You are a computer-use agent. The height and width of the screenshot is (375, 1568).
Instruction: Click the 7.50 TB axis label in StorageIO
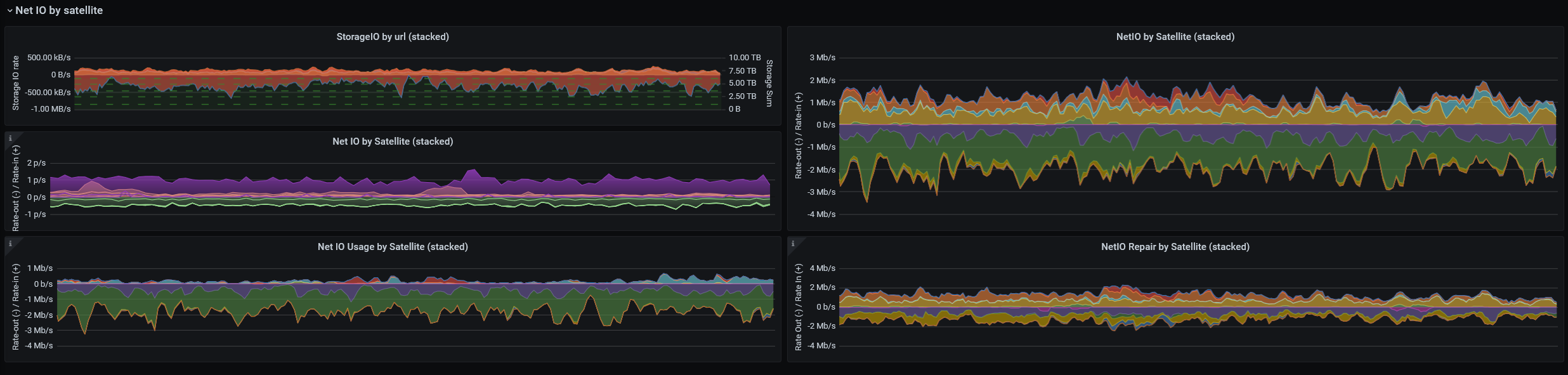pyautogui.click(x=742, y=71)
